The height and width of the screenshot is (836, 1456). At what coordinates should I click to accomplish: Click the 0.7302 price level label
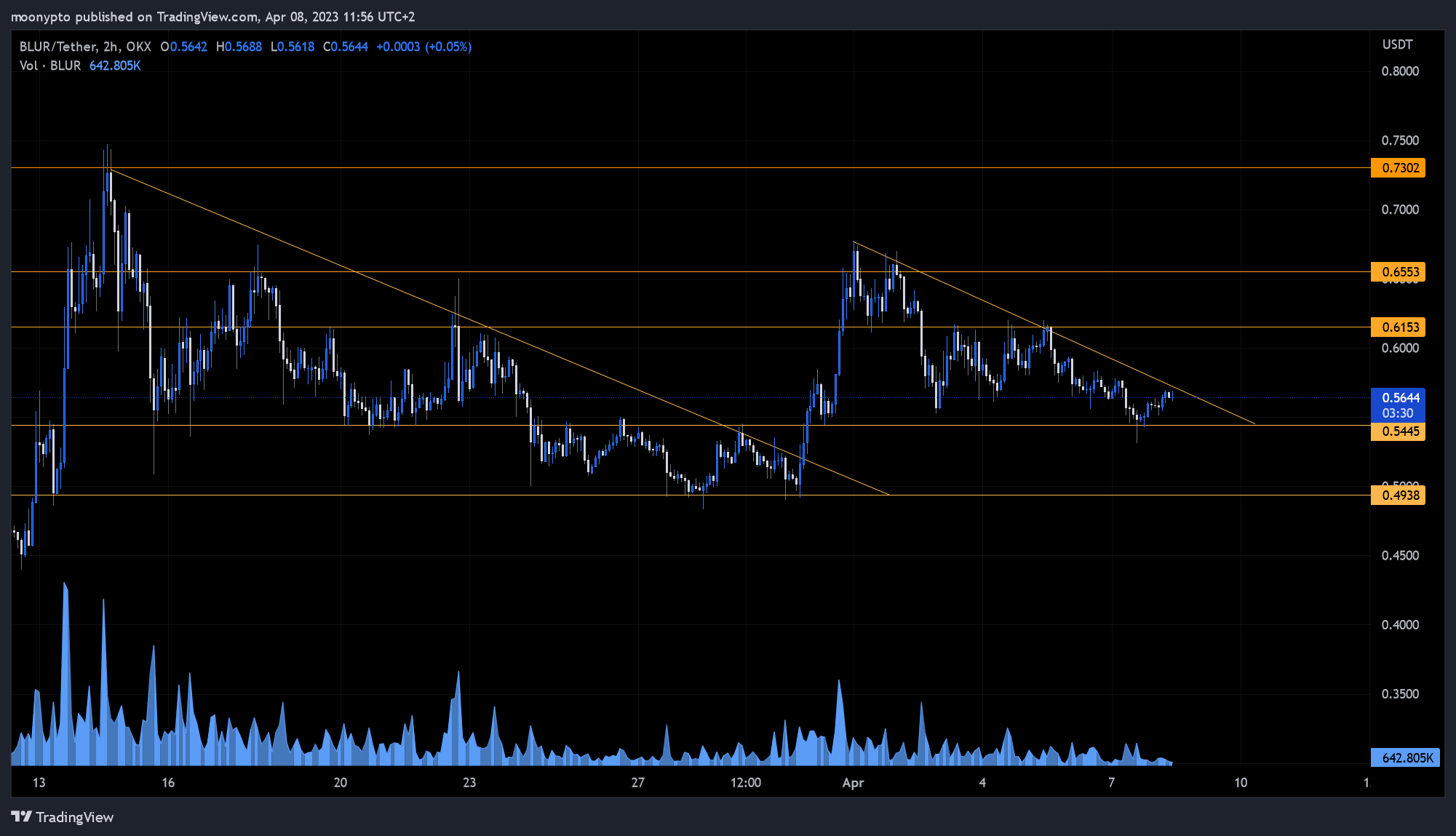[x=1398, y=168]
